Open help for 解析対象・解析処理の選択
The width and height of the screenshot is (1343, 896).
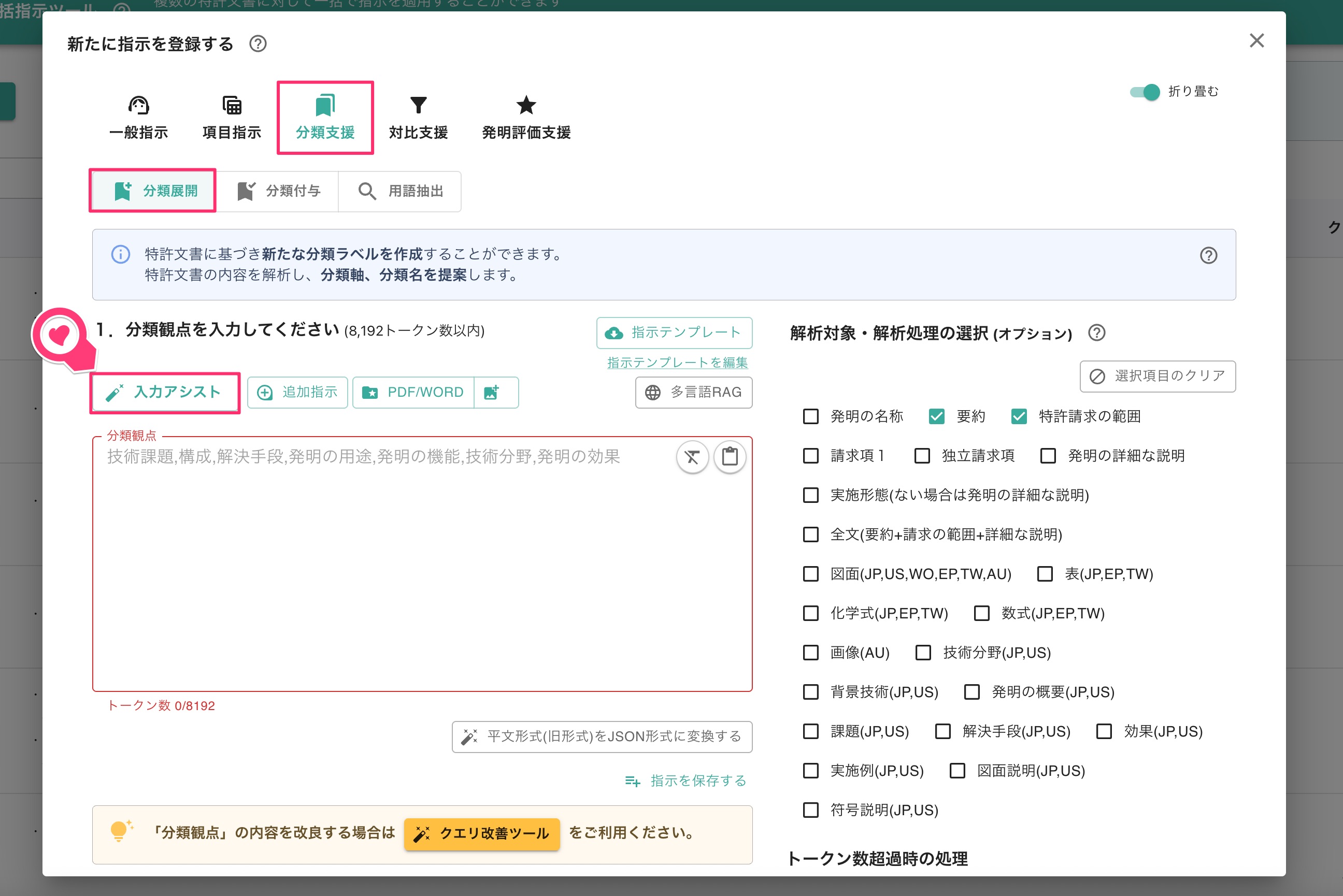pos(1096,333)
